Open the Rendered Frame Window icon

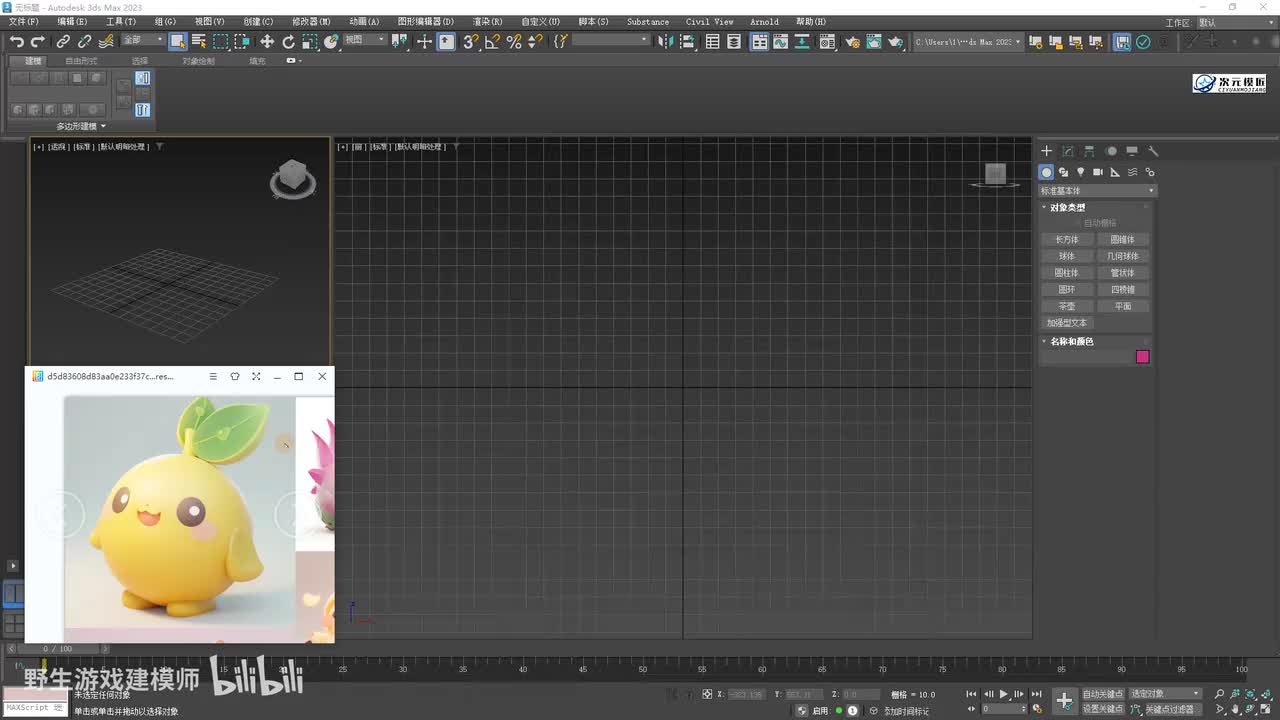click(x=874, y=41)
